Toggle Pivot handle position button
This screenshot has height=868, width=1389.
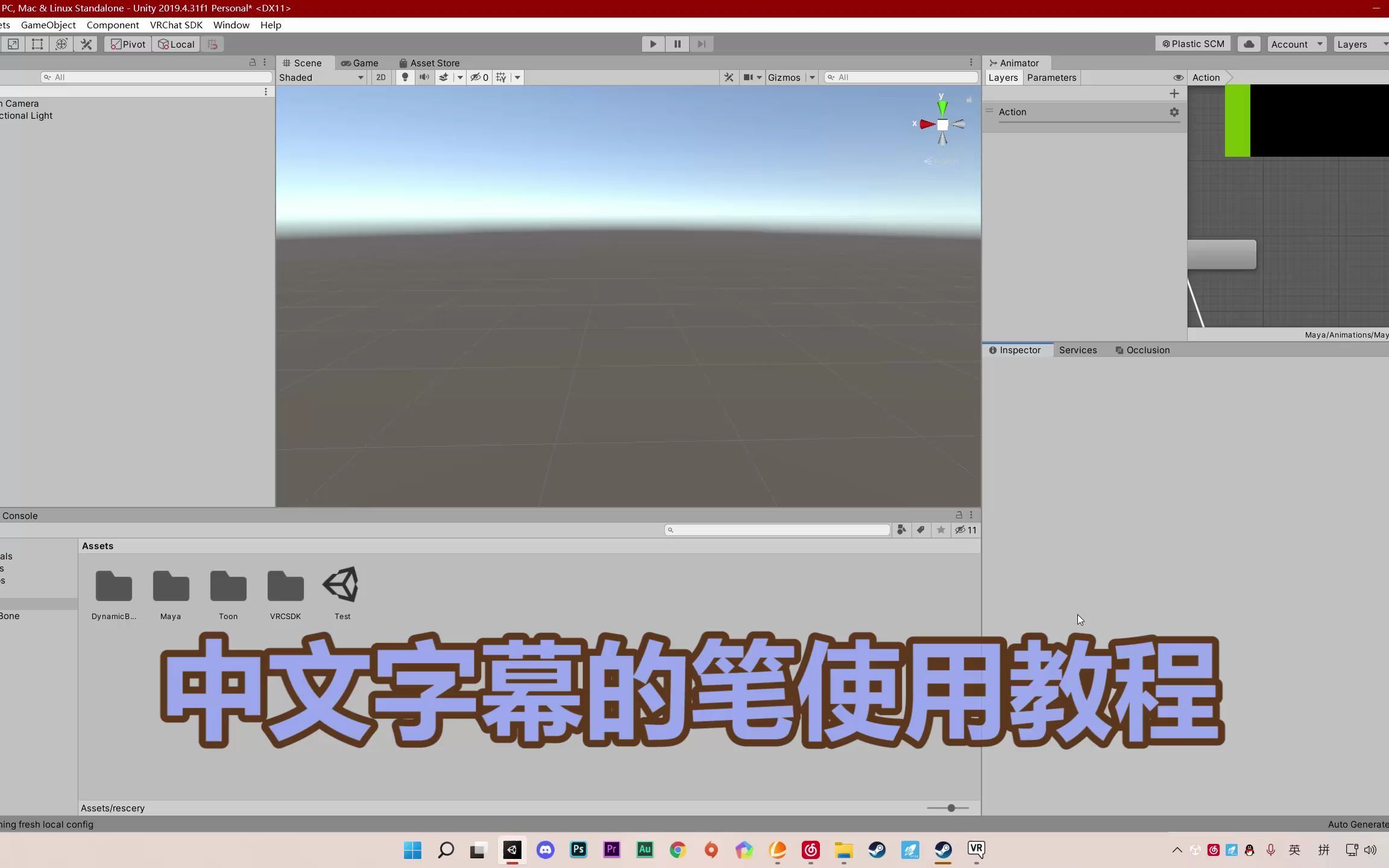coord(128,44)
